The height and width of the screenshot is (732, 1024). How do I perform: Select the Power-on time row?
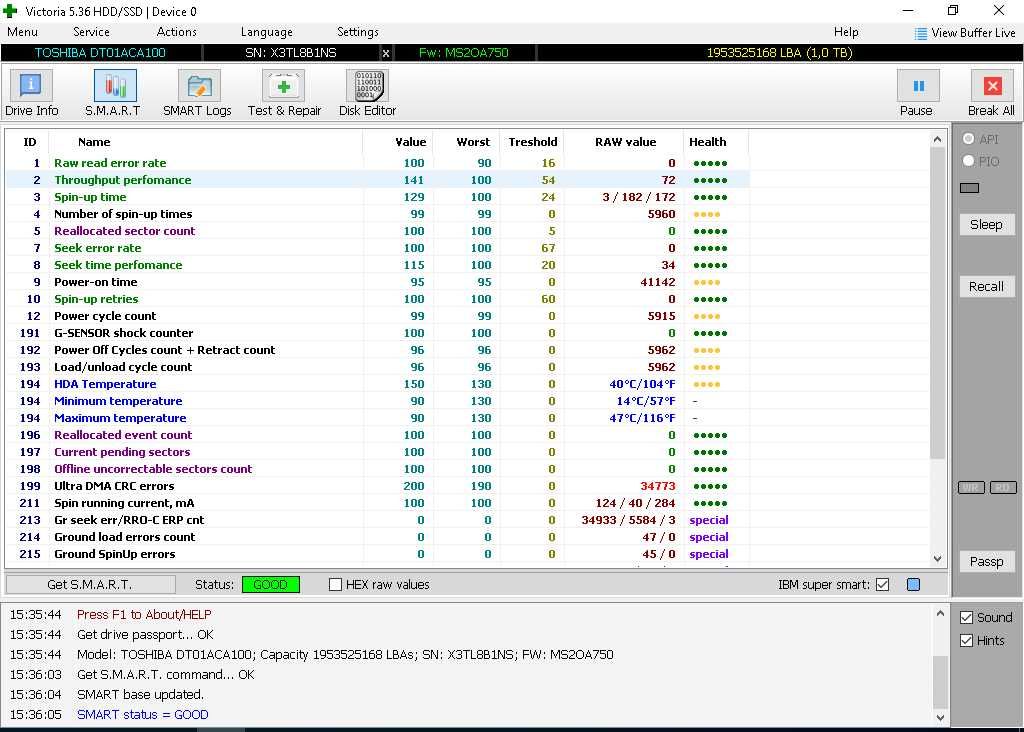tap(377, 282)
